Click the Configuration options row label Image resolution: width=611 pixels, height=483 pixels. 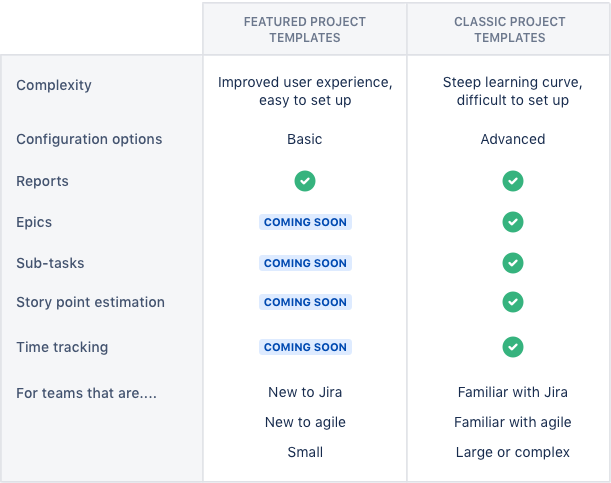point(89,139)
